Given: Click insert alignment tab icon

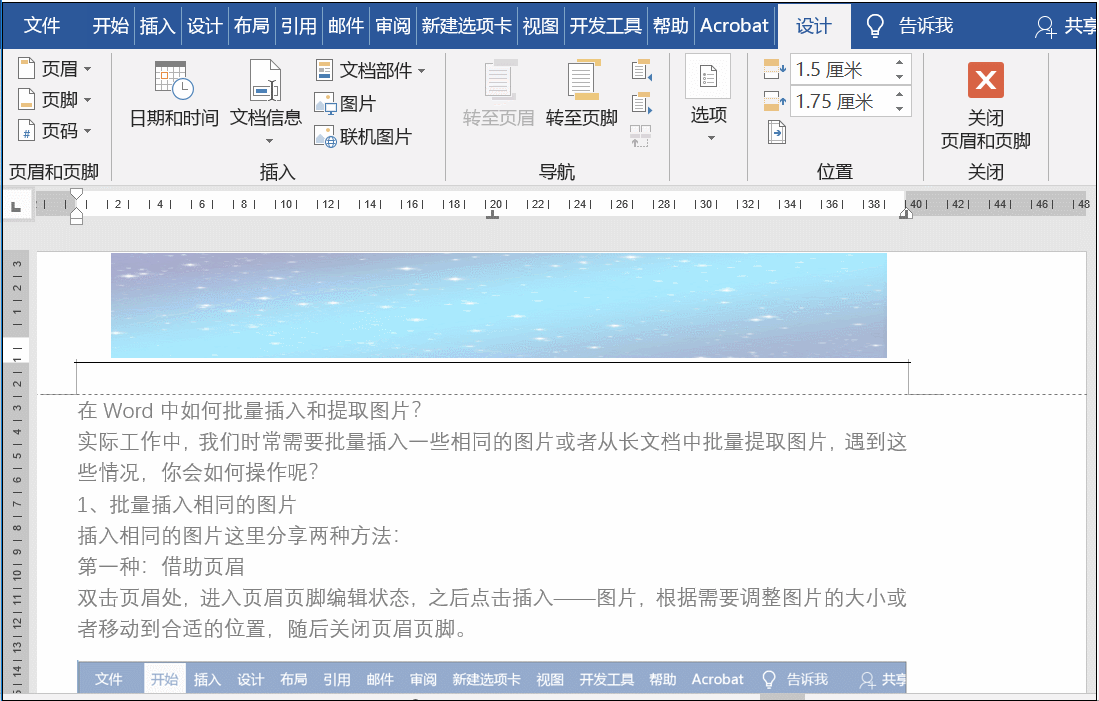Looking at the screenshot, I should pyautogui.click(x=777, y=132).
